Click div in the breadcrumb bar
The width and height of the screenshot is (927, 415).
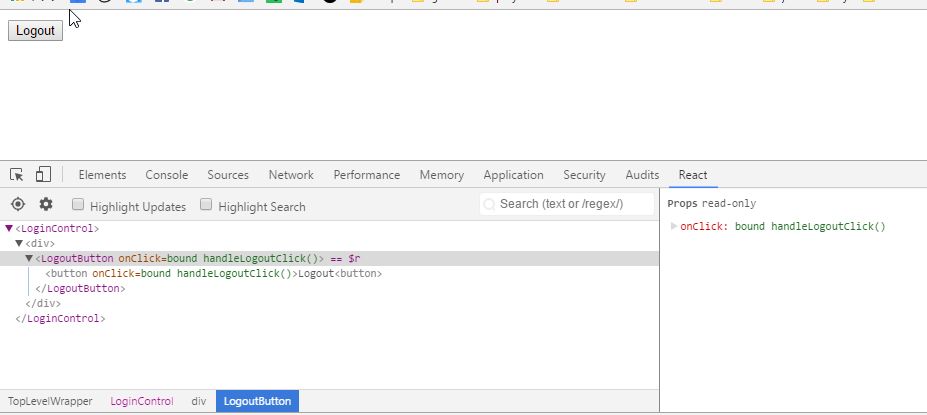click(199, 401)
